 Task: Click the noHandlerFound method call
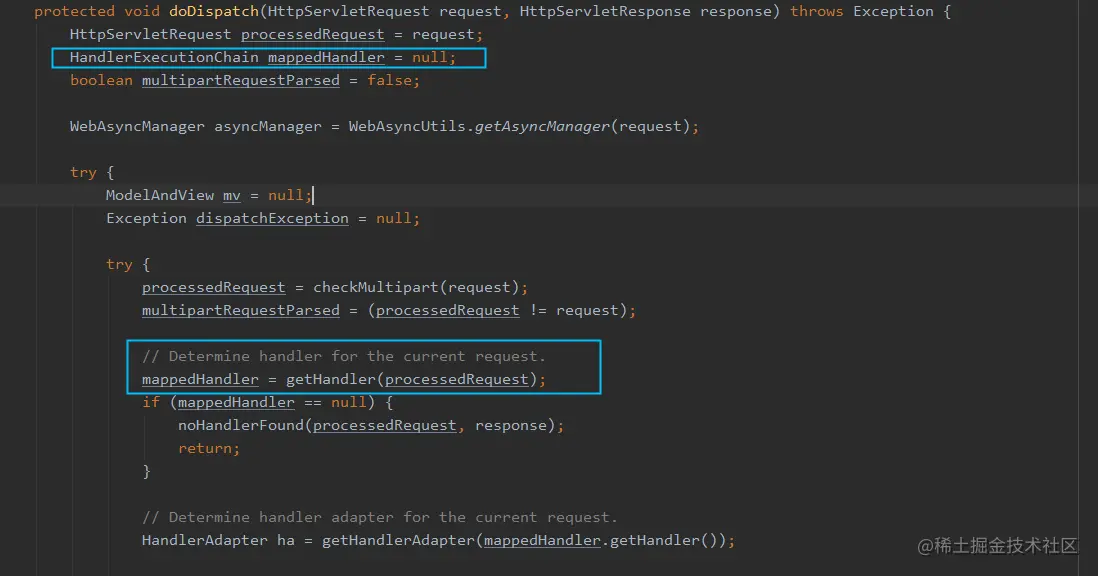click(241, 426)
